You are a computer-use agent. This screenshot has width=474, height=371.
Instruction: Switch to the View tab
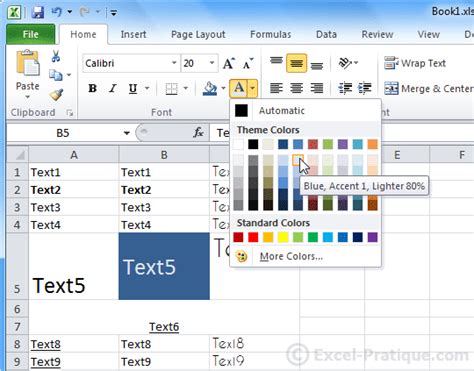pos(429,34)
